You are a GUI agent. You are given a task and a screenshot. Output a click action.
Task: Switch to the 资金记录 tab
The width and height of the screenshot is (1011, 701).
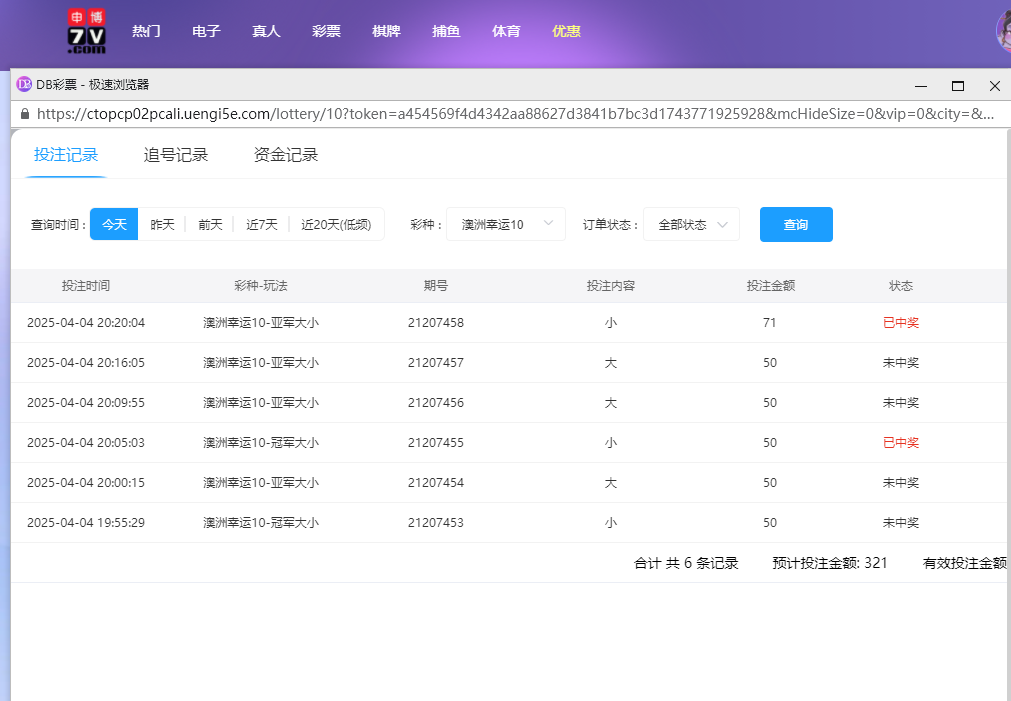coord(286,154)
